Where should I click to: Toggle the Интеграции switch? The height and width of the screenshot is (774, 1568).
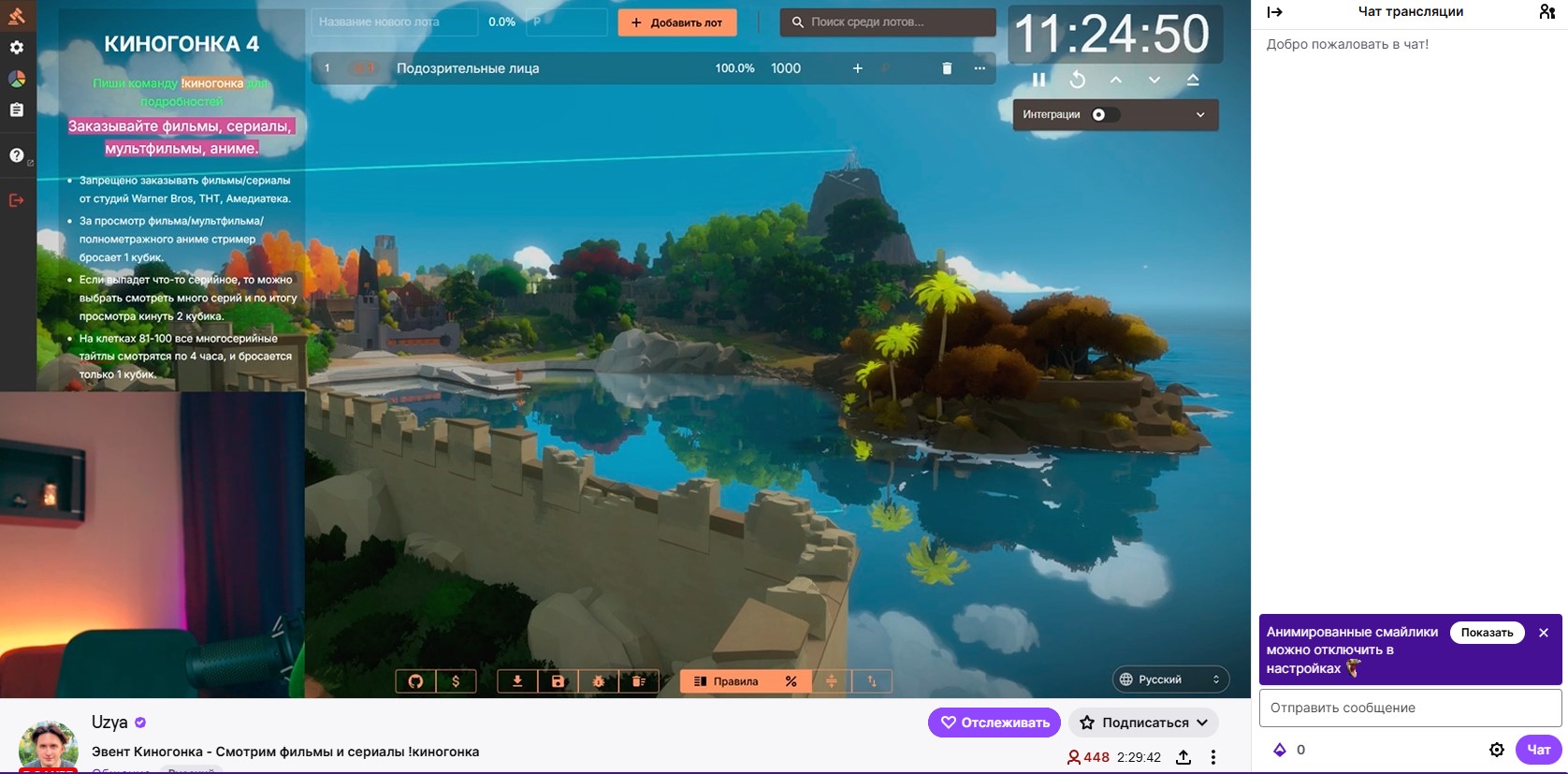coord(1105,114)
